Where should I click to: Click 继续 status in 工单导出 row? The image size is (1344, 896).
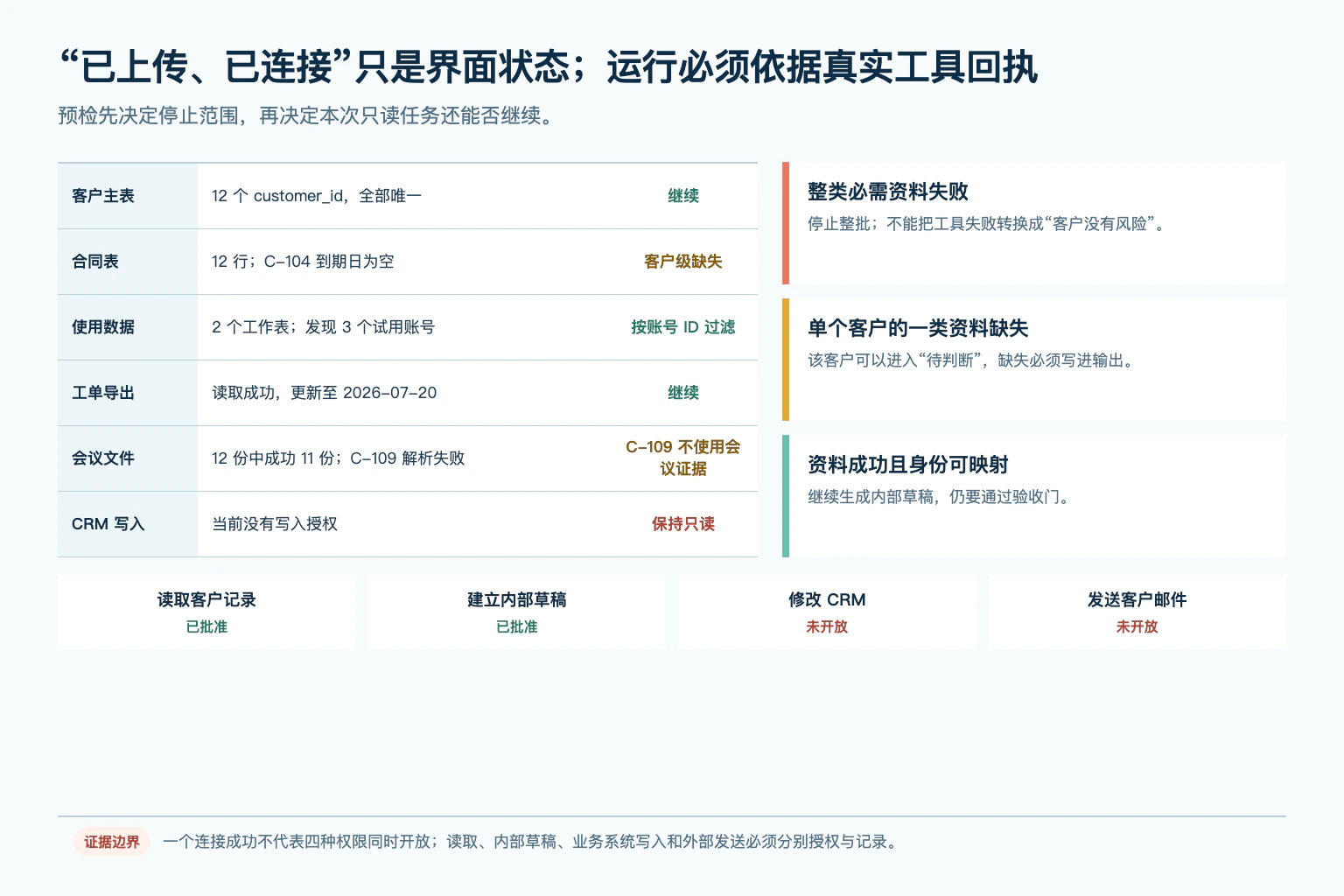683,393
